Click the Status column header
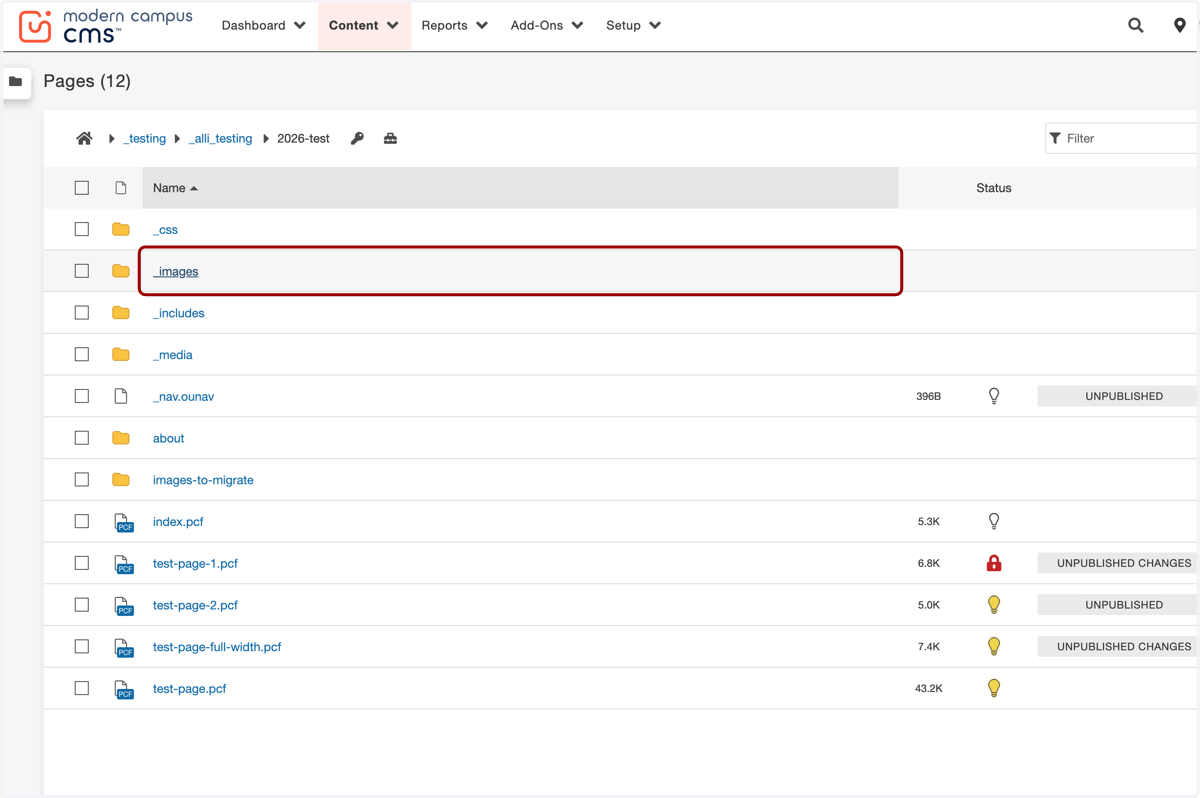 (x=994, y=188)
